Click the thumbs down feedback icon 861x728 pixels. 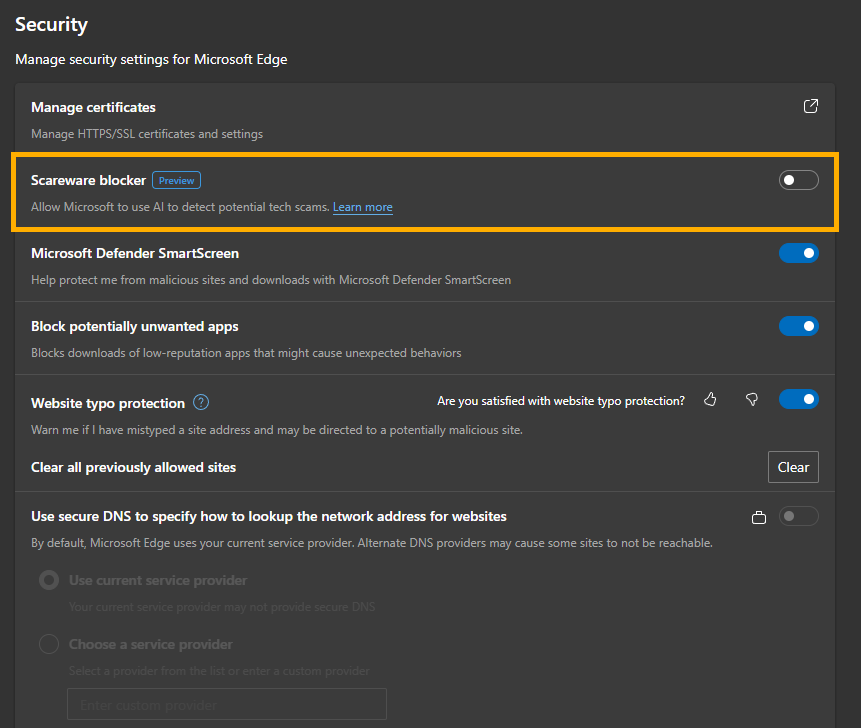tap(752, 400)
